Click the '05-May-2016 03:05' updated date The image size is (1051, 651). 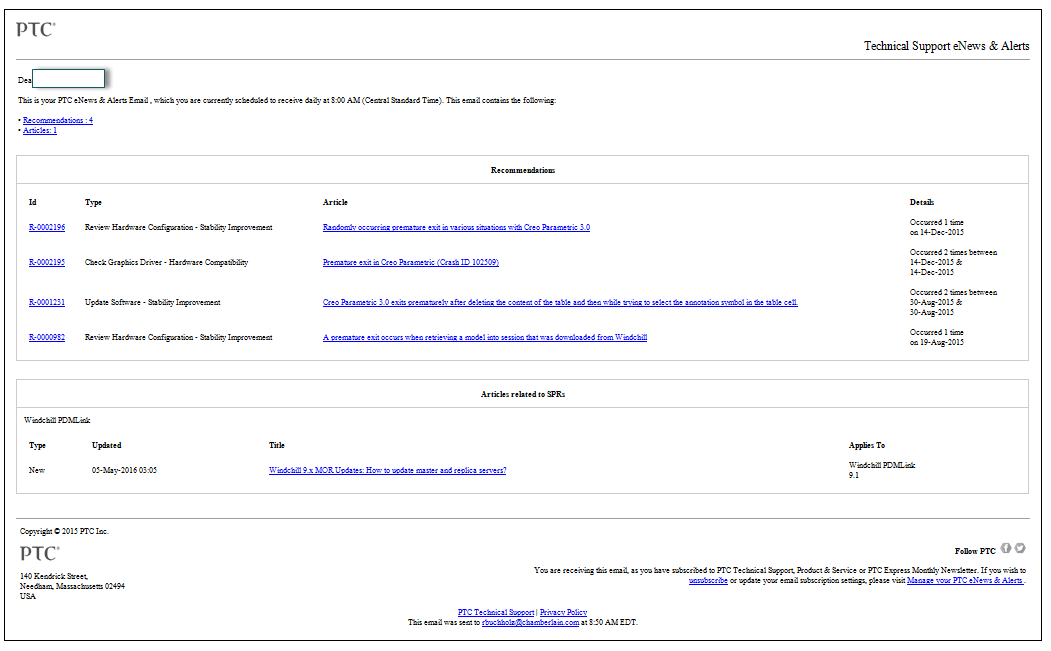click(x=124, y=470)
